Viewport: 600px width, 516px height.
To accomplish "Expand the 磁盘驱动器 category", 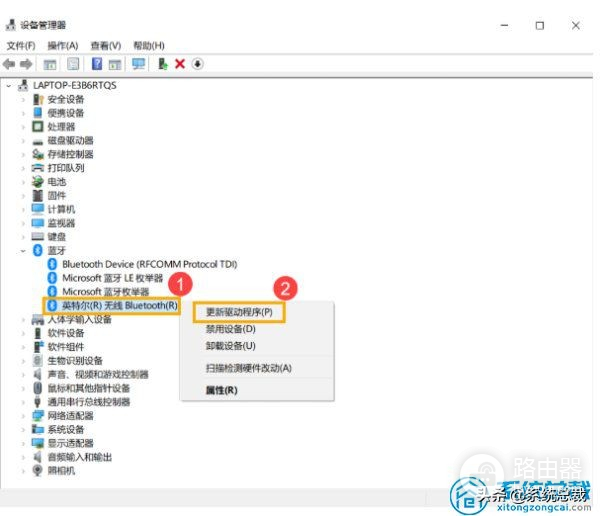I will click(23, 141).
